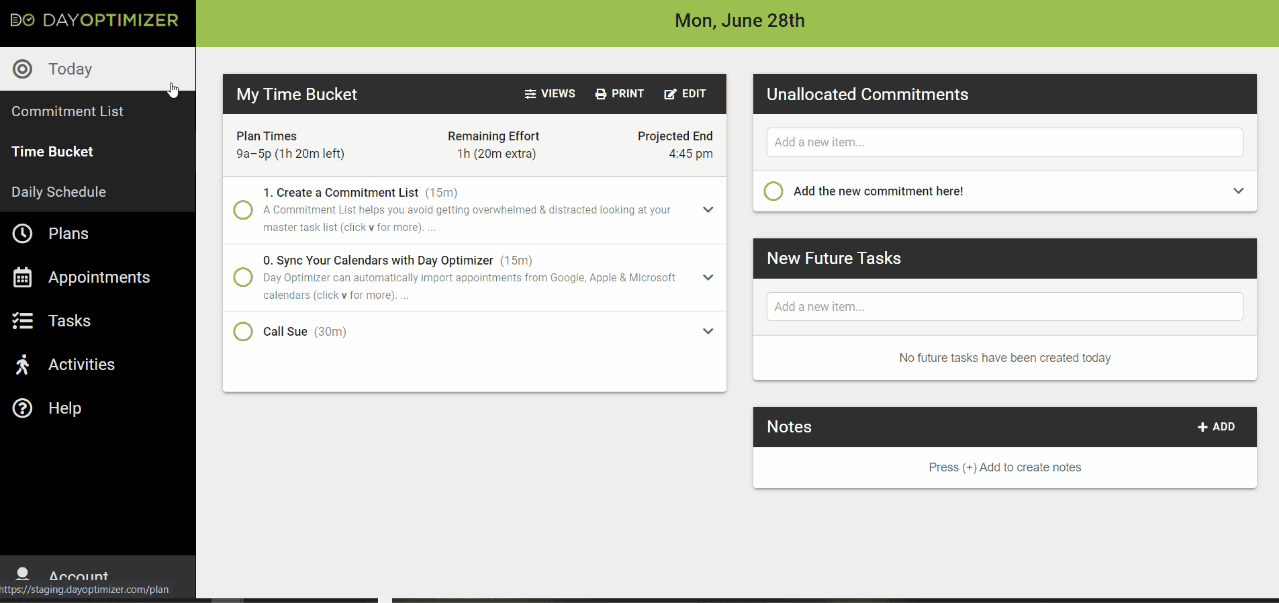Focus the New Future Tasks input field
This screenshot has width=1279, height=603.
click(x=1004, y=307)
